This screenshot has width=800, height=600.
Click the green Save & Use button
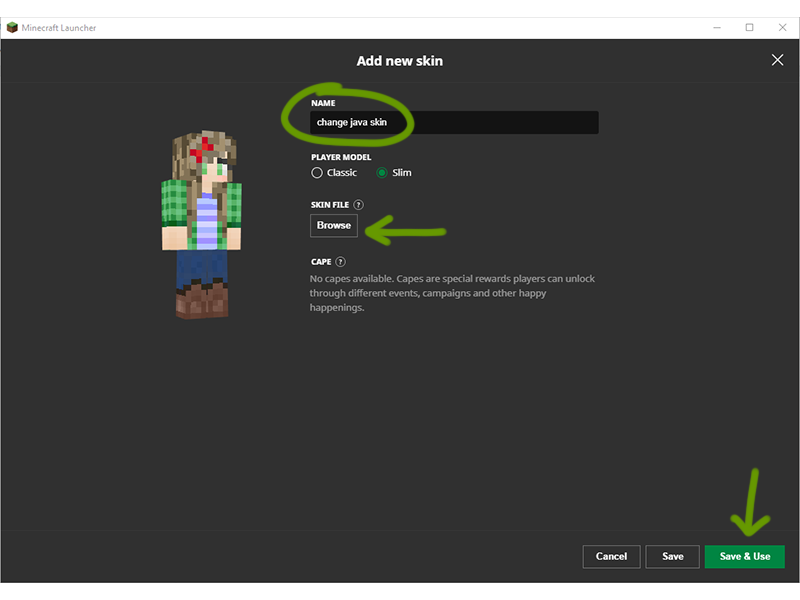(744, 556)
